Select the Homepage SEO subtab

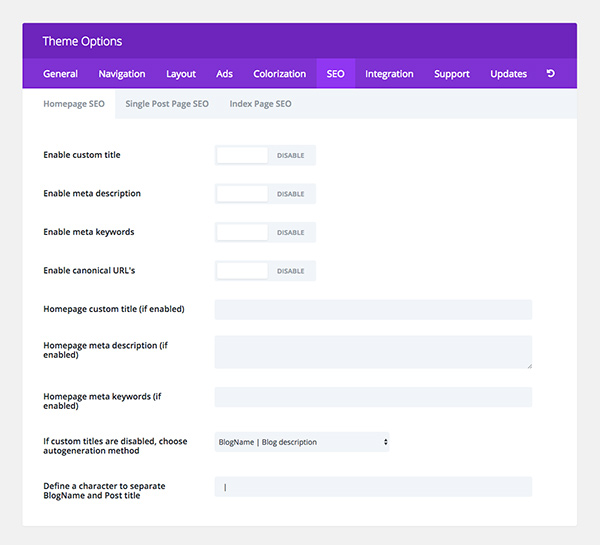74,104
